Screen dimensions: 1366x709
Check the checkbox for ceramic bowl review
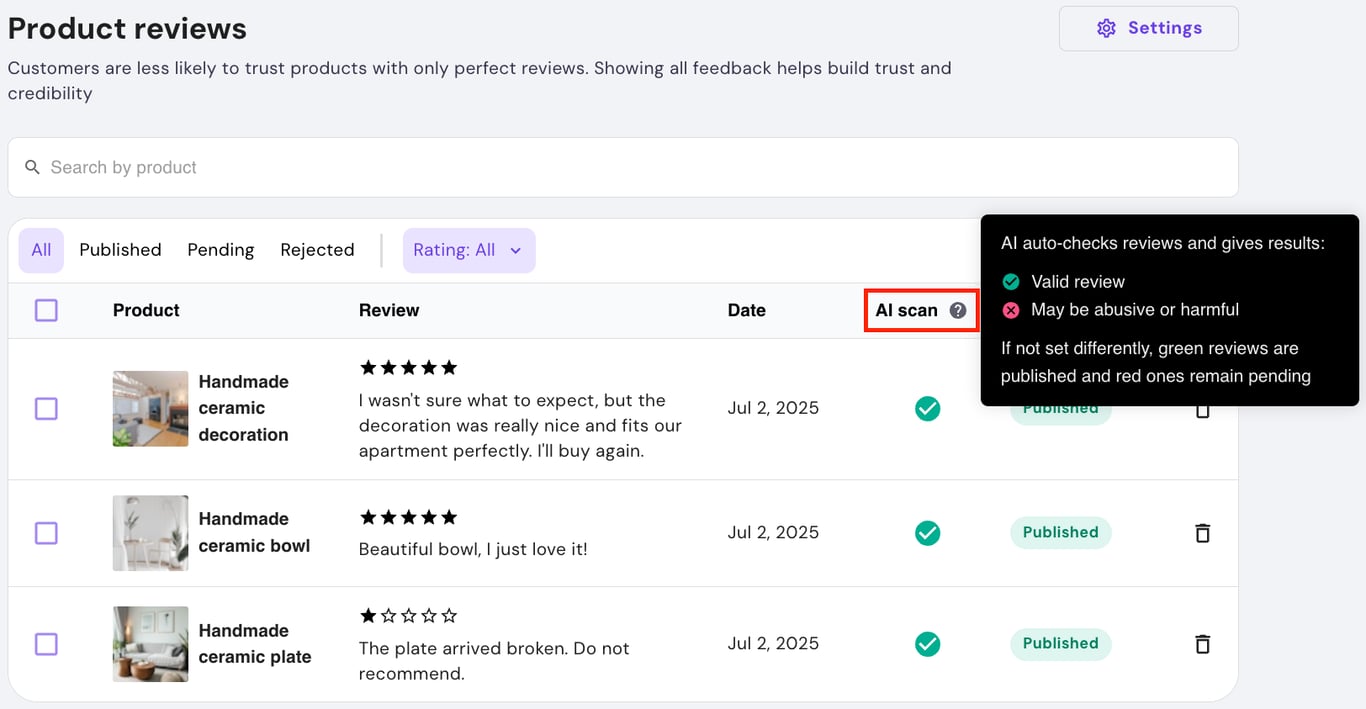click(46, 533)
